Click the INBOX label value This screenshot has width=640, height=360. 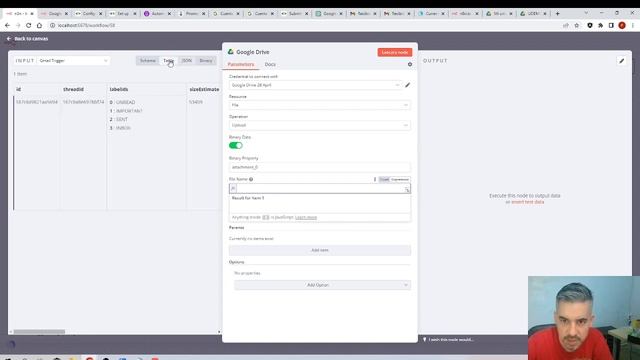click(123, 128)
